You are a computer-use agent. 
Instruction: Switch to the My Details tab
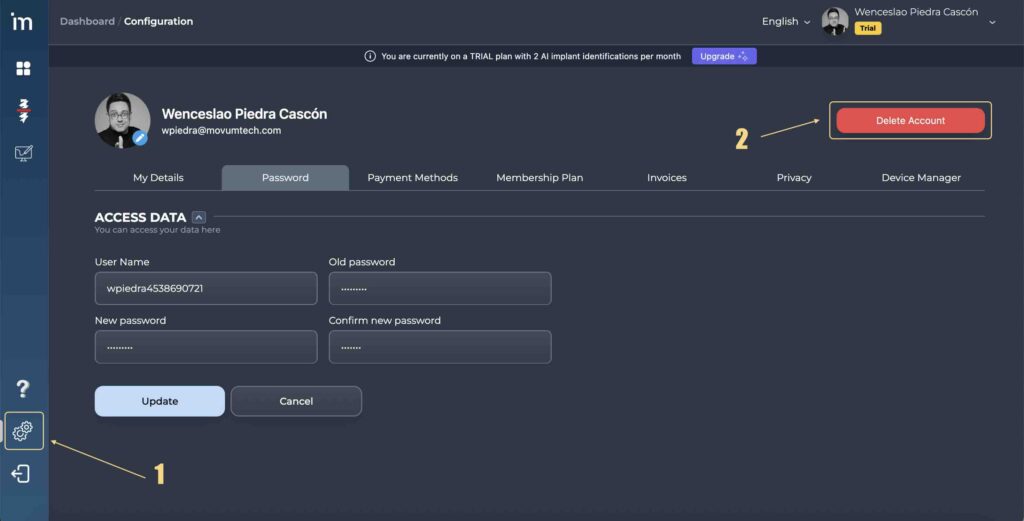[158, 178]
